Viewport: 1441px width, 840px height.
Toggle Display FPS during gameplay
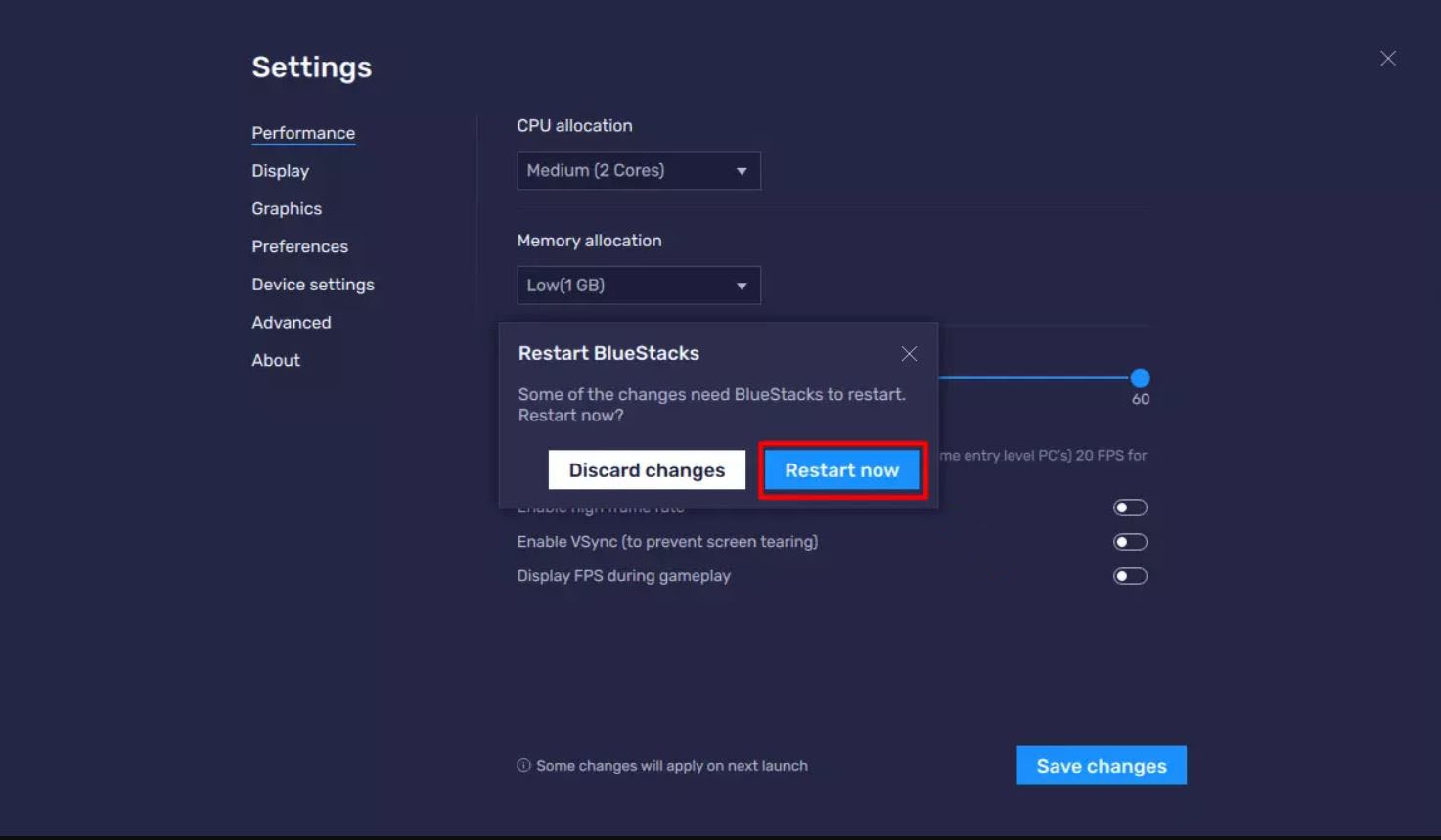pos(1129,575)
